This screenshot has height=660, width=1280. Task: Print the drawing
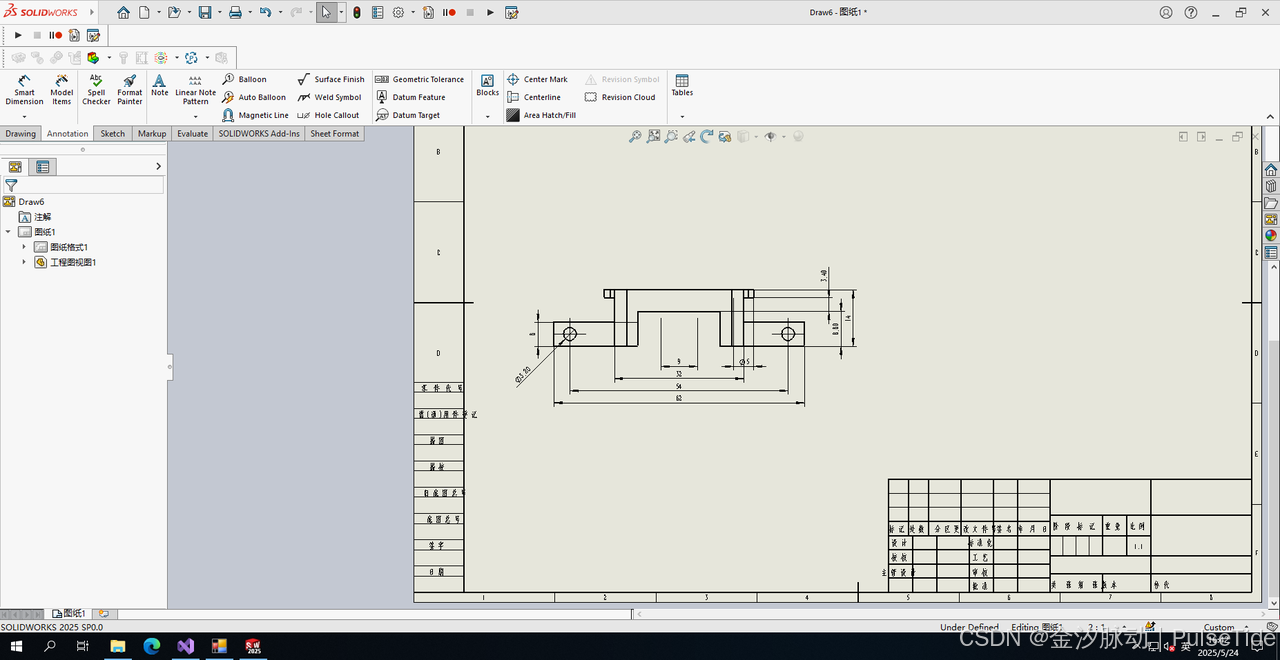[x=235, y=13]
